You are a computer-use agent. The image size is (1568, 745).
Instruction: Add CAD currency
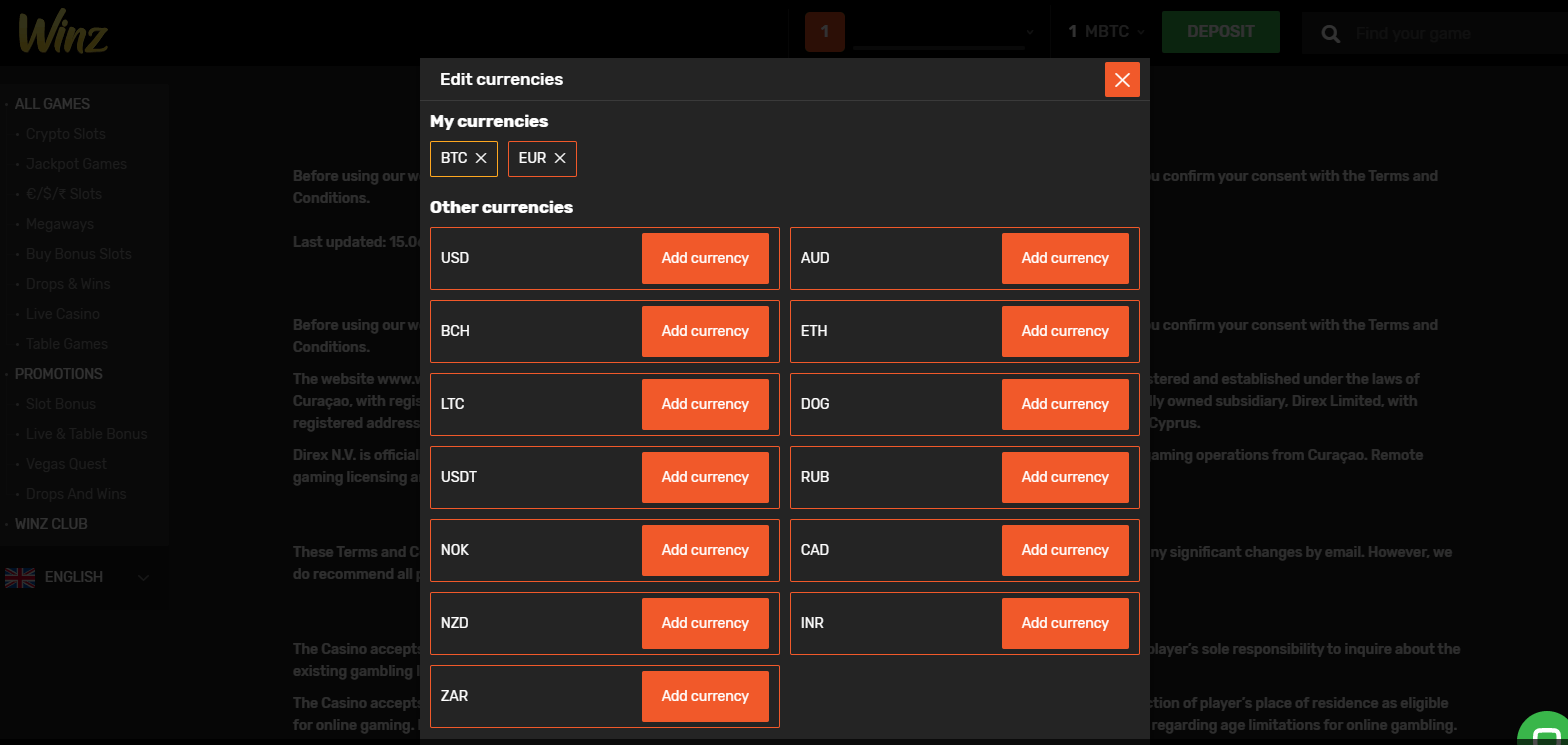click(x=1065, y=550)
